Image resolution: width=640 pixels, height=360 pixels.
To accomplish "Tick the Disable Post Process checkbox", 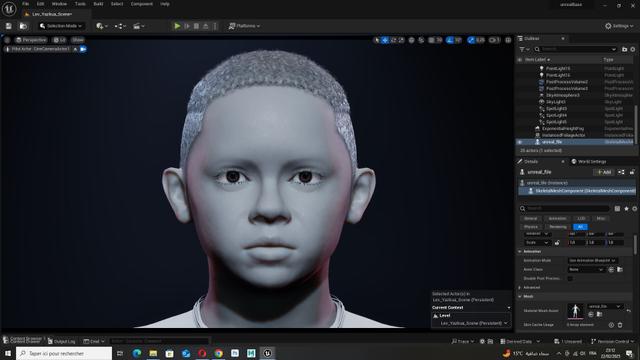I will click(x=570, y=278).
